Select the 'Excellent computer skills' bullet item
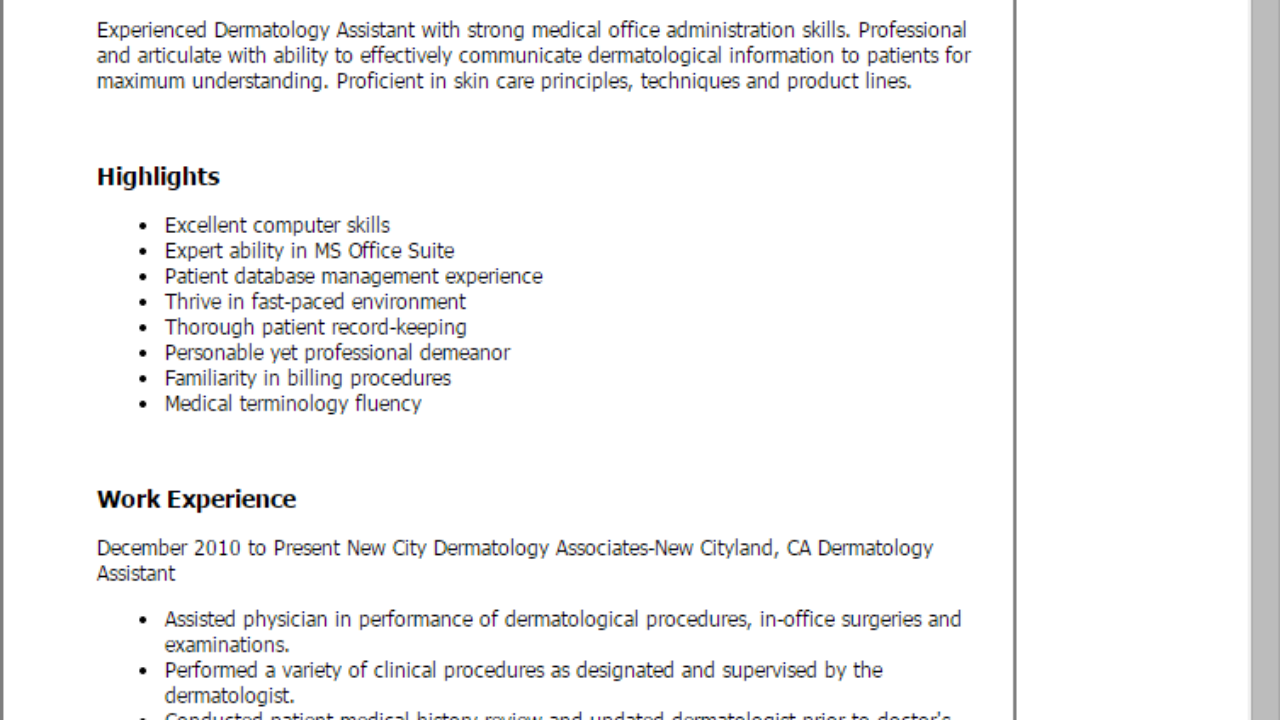 pyautogui.click(x=277, y=226)
